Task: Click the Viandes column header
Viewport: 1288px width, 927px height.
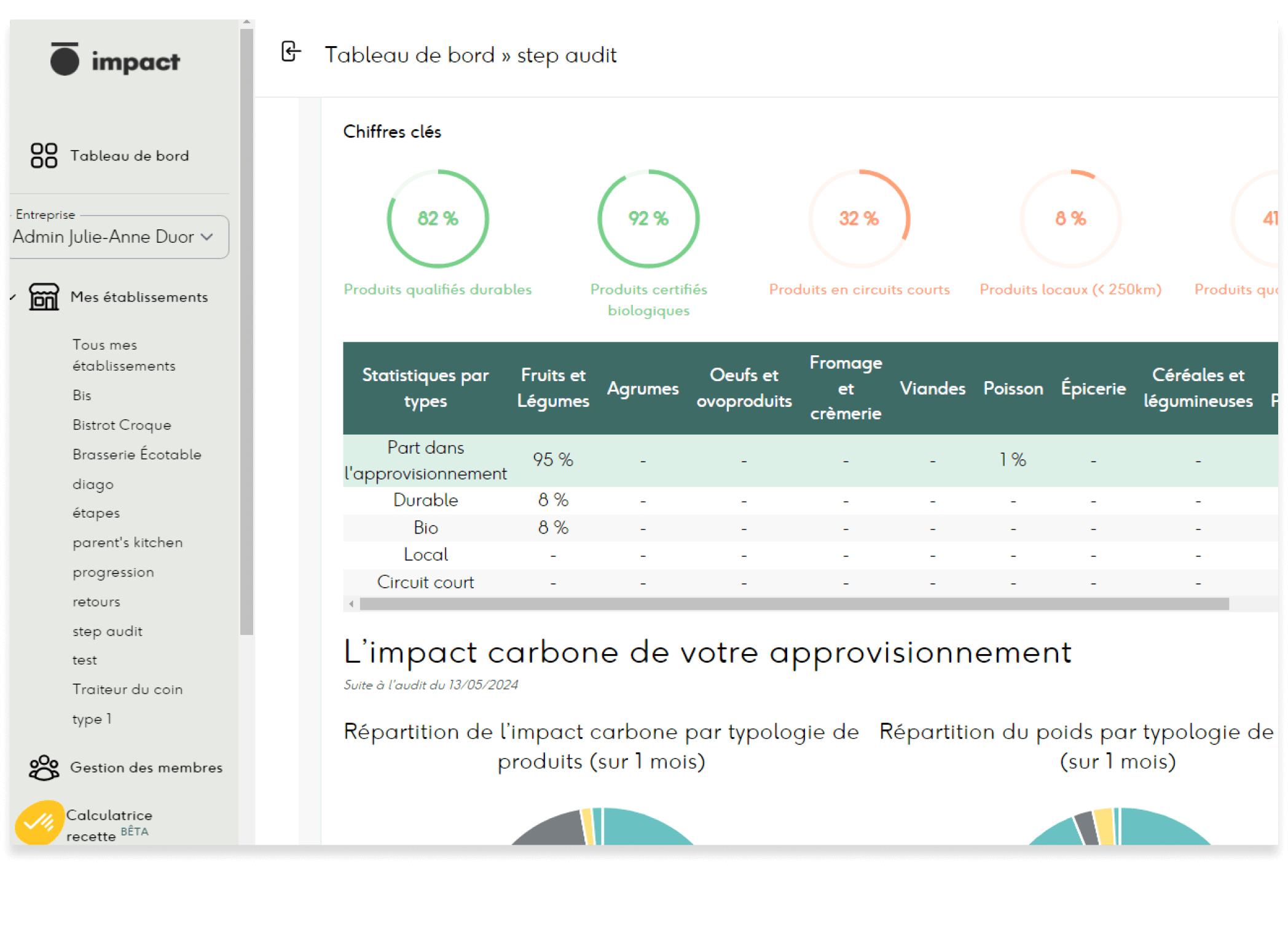Action: click(932, 388)
